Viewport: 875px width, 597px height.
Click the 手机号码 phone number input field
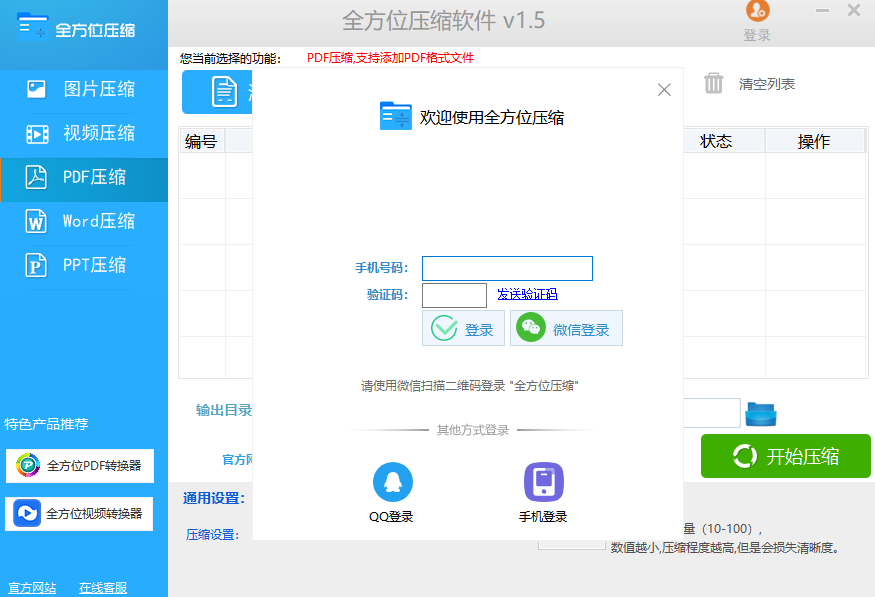[x=507, y=268]
